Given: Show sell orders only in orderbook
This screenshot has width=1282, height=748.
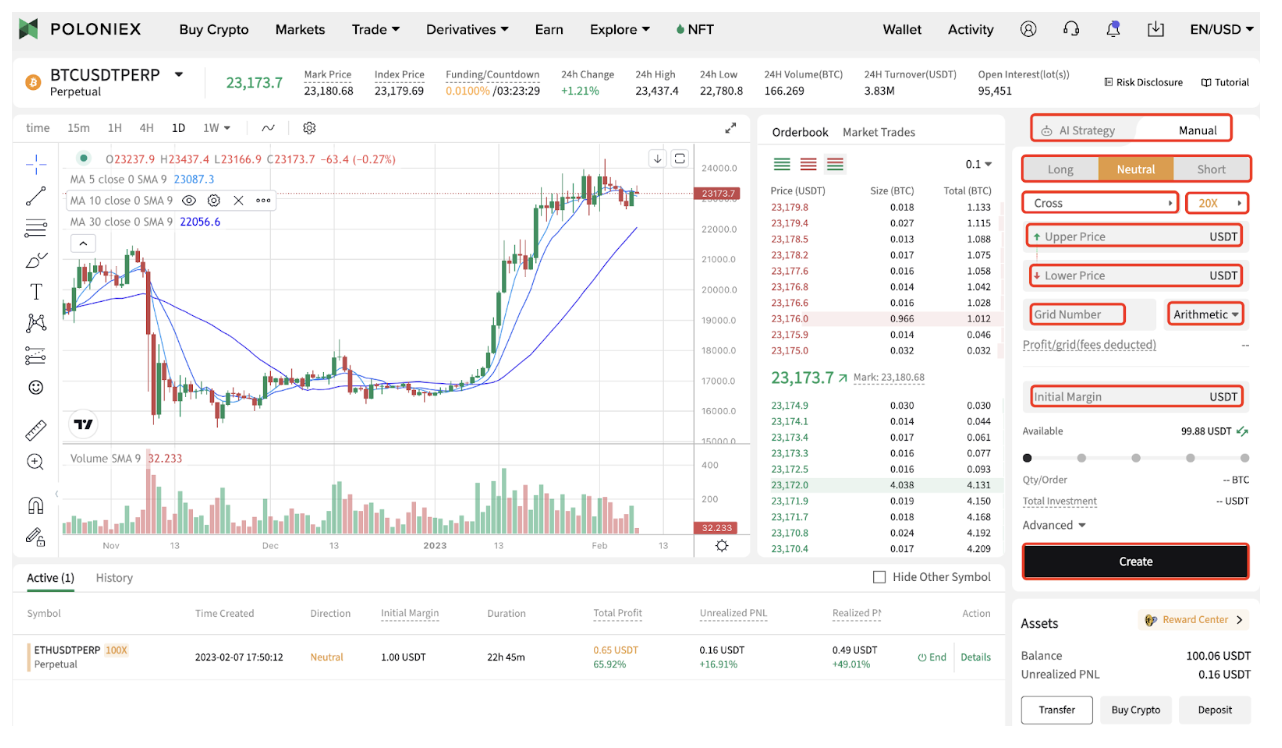Looking at the screenshot, I should [x=808, y=164].
